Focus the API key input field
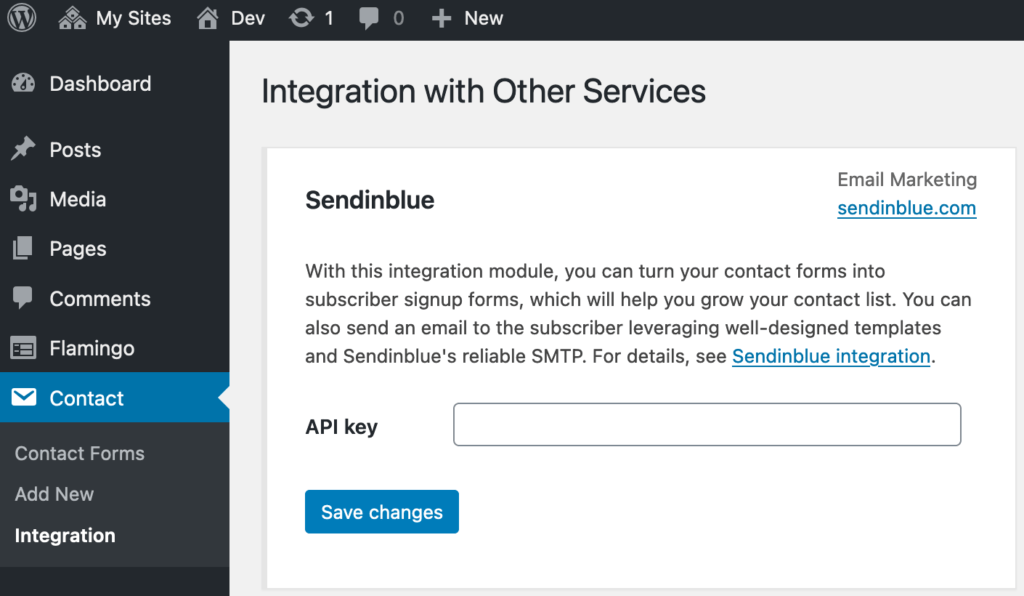 (707, 424)
